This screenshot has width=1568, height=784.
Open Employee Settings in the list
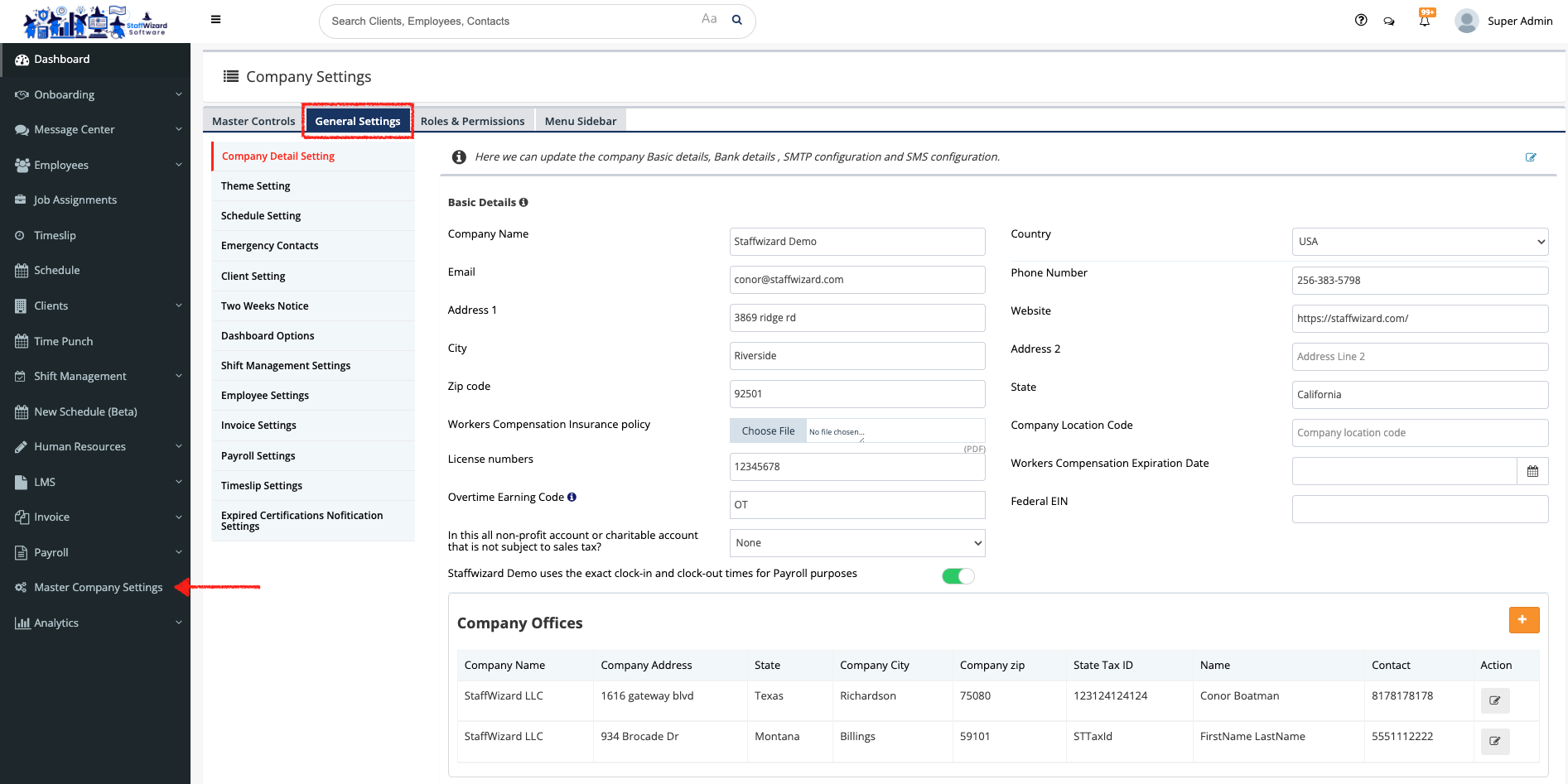pyautogui.click(x=313, y=396)
